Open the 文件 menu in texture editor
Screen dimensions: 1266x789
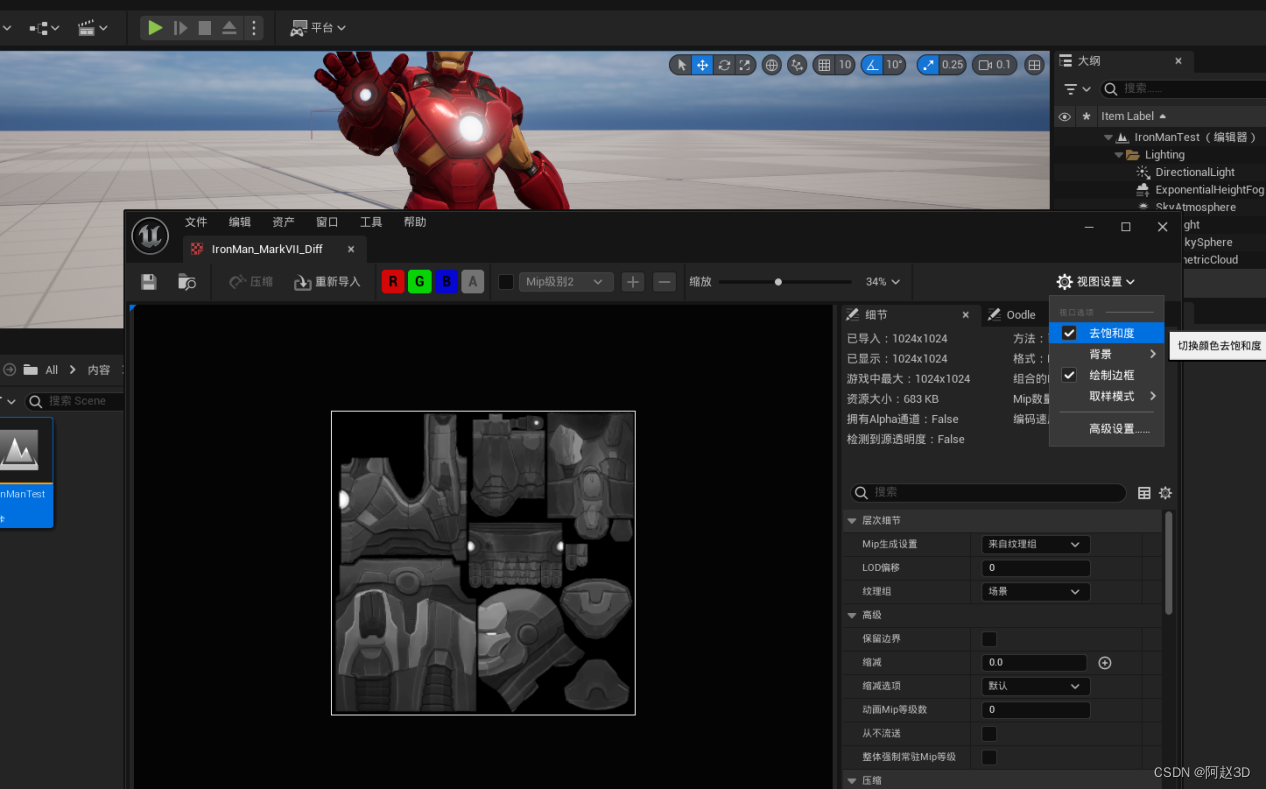coord(196,222)
